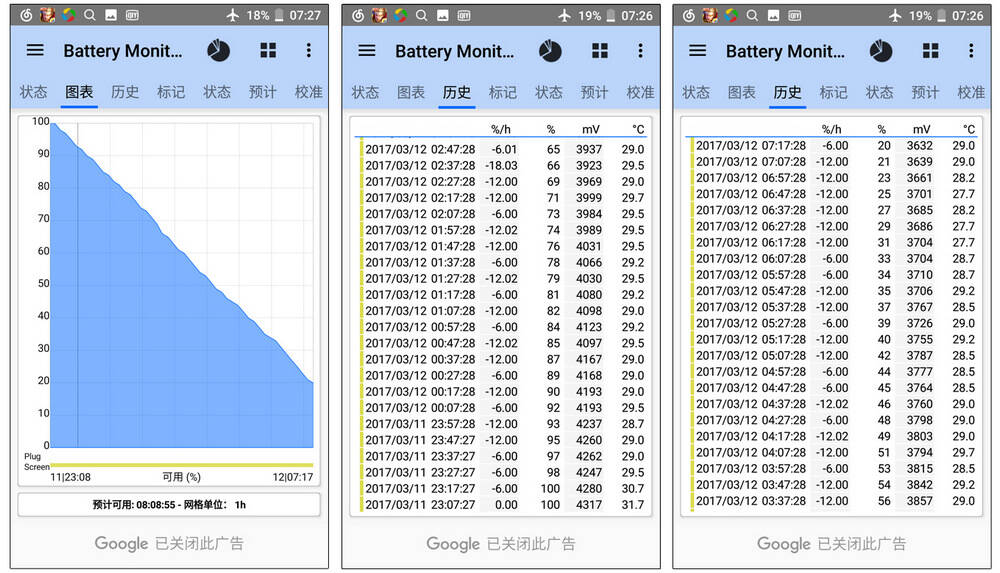The image size is (1000, 573).
Task: Tap the pie chart icon in the right screen
Action: [881, 51]
